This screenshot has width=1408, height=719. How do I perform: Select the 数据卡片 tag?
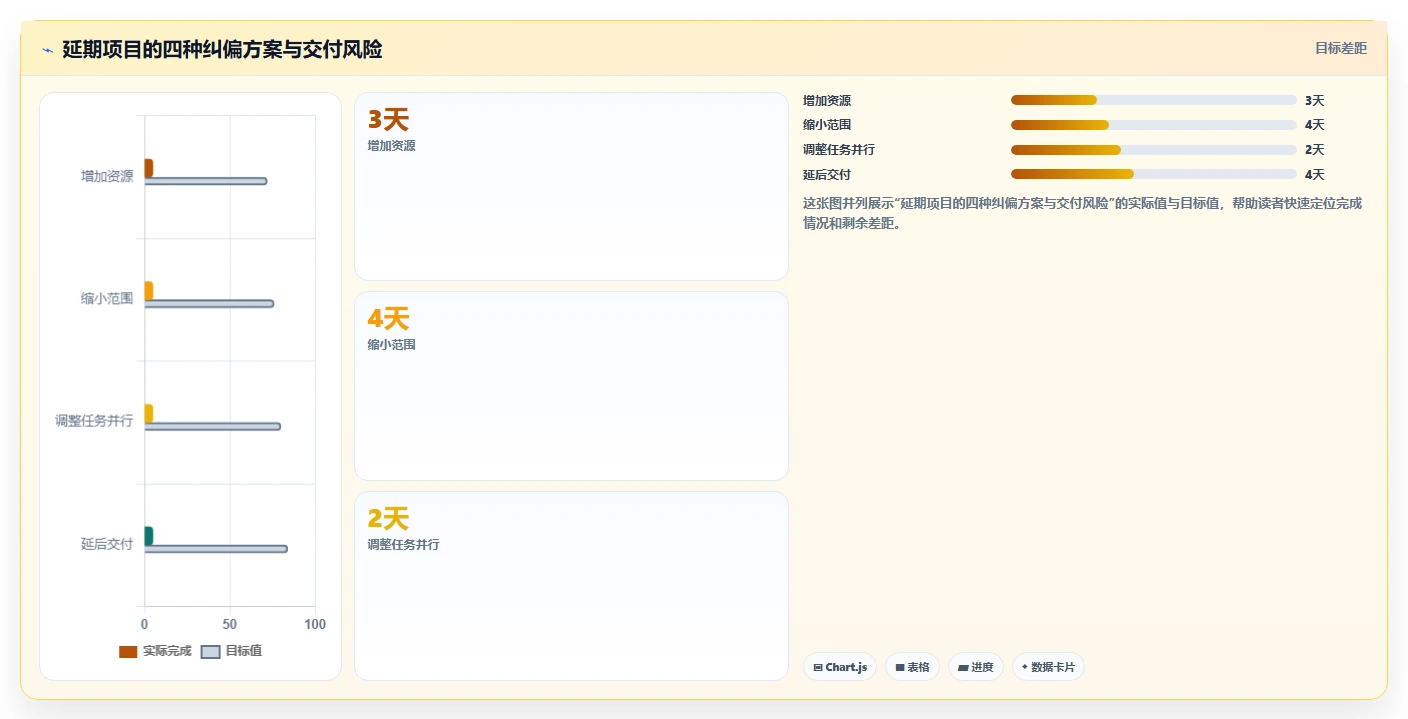coord(1048,667)
